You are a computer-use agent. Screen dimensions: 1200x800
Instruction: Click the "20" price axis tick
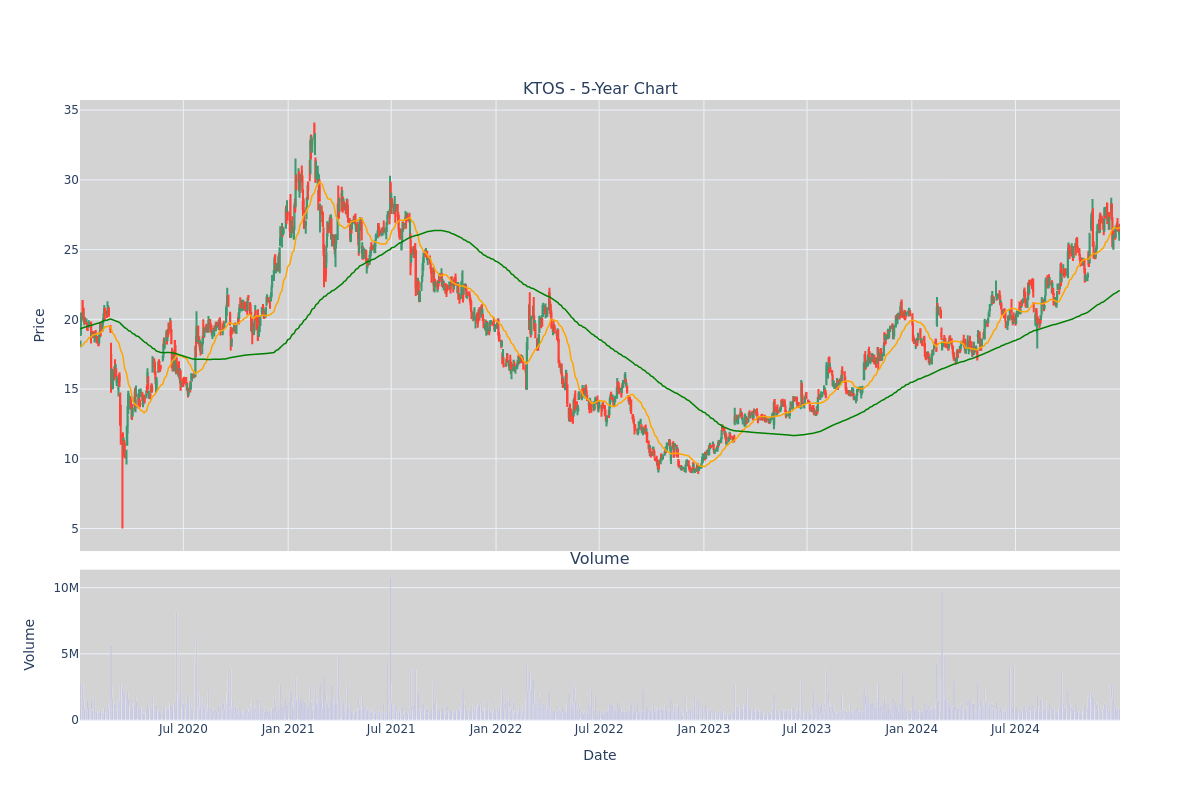(x=72, y=319)
